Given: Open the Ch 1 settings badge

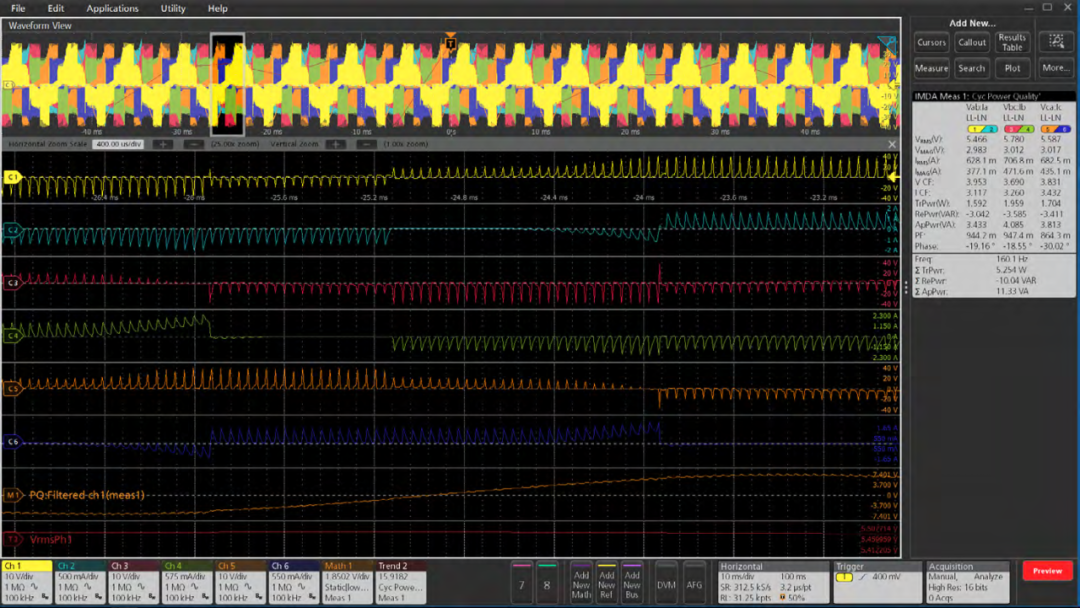Looking at the screenshot, I should tap(26, 581).
